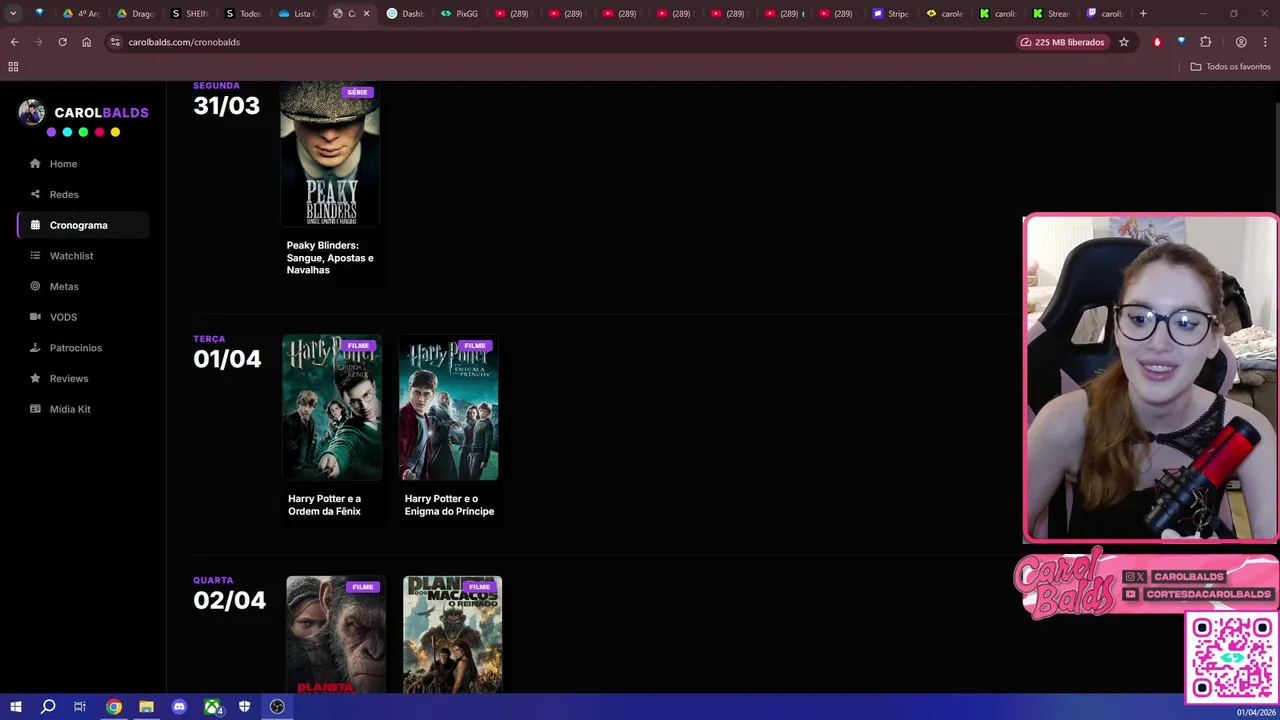This screenshot has width=1280, height=720.
Task: Switch to the Lista tab
Action: point(298,14)
